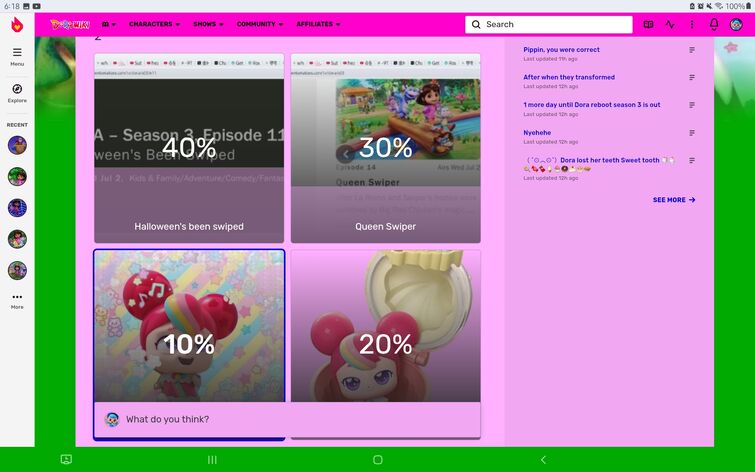Open notifications bell
This screenshot has width=755, height=472.
pyautogui.click(x=714, y=25)
